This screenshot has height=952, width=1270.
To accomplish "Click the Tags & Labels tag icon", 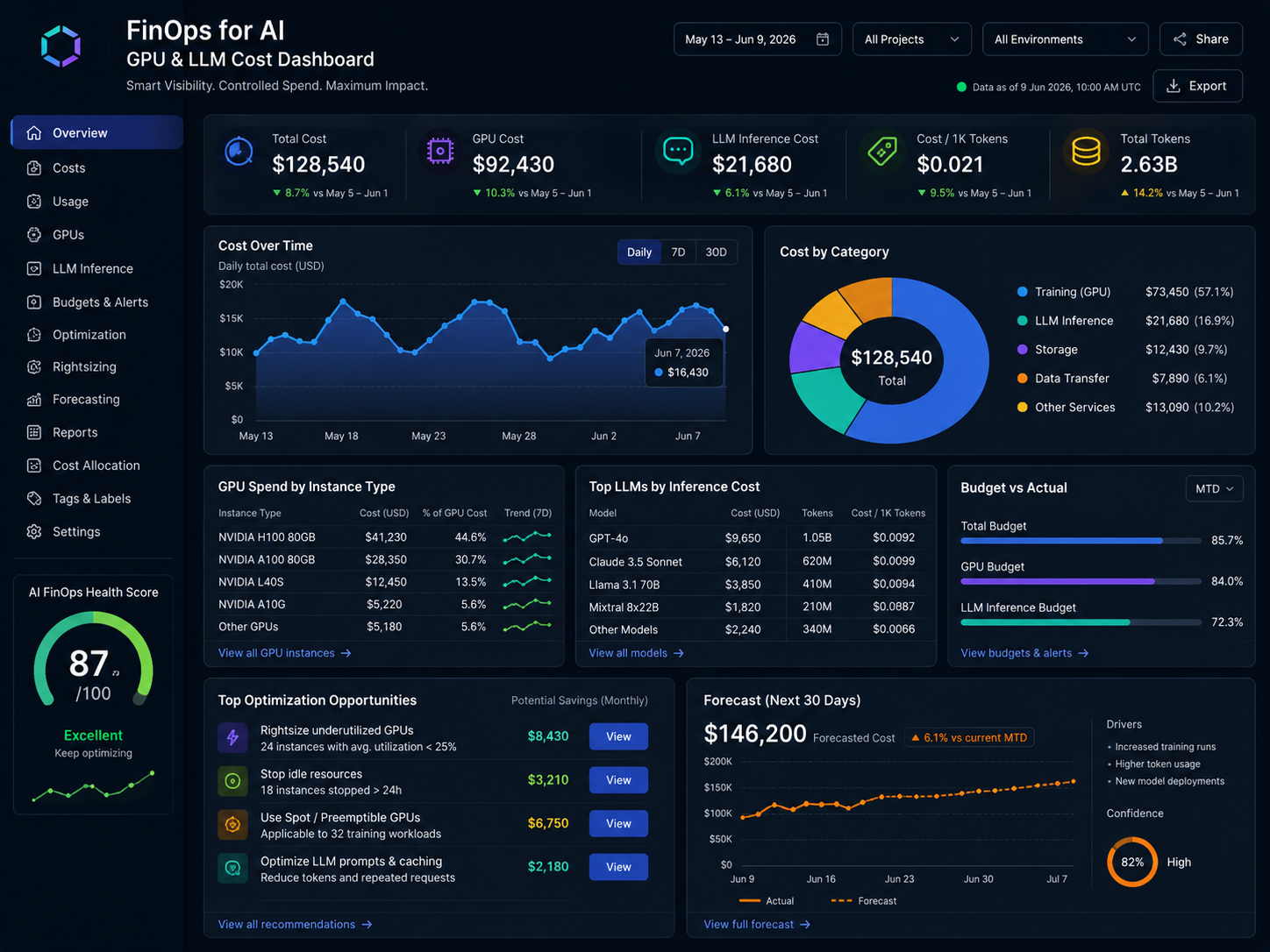I will click(x=34, y=499).
